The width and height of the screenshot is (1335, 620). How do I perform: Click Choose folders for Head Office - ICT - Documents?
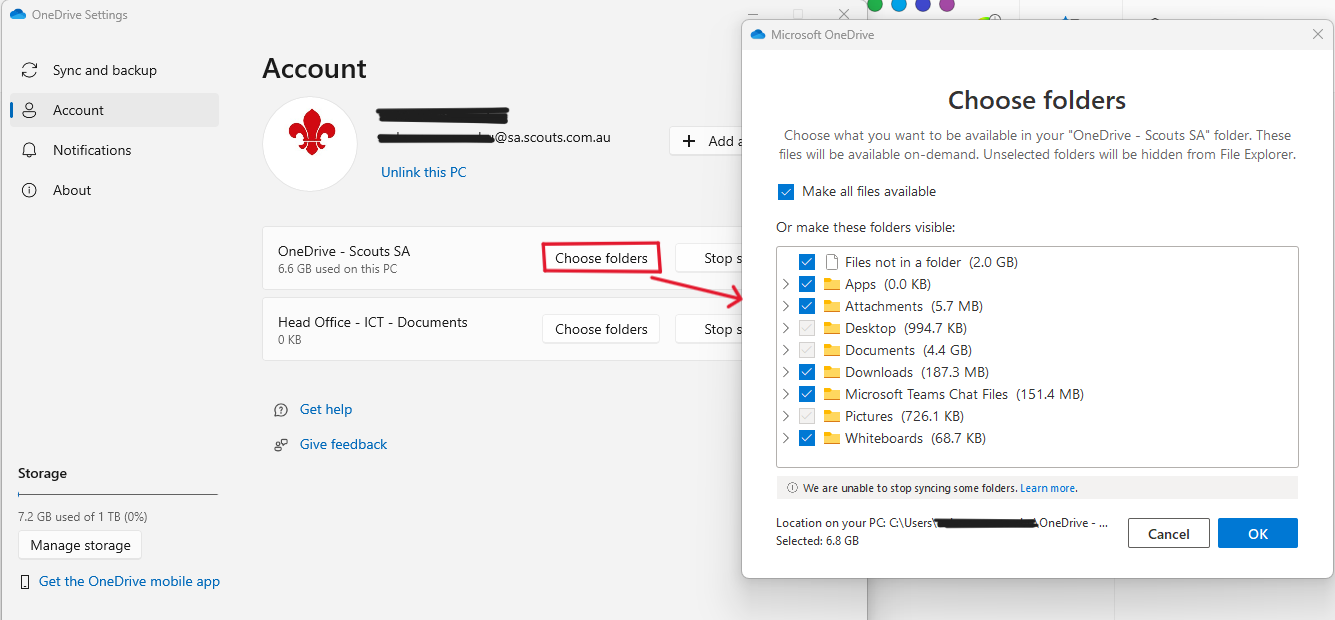[602, 329]
